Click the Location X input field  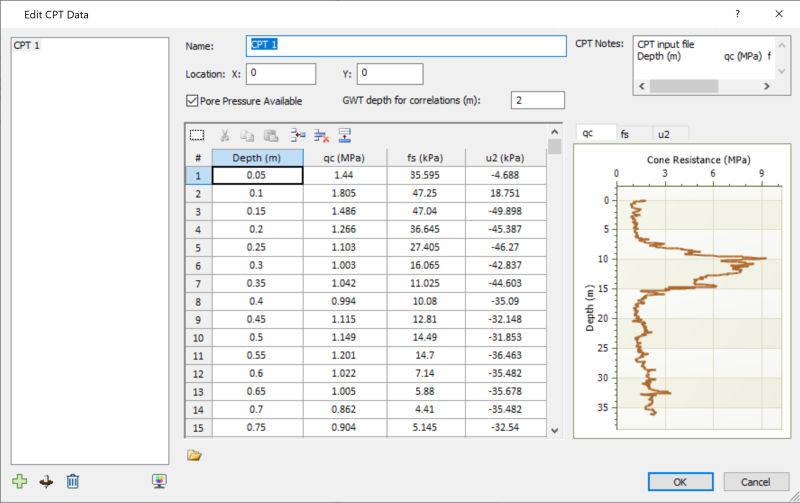click(x=281, y=74)
